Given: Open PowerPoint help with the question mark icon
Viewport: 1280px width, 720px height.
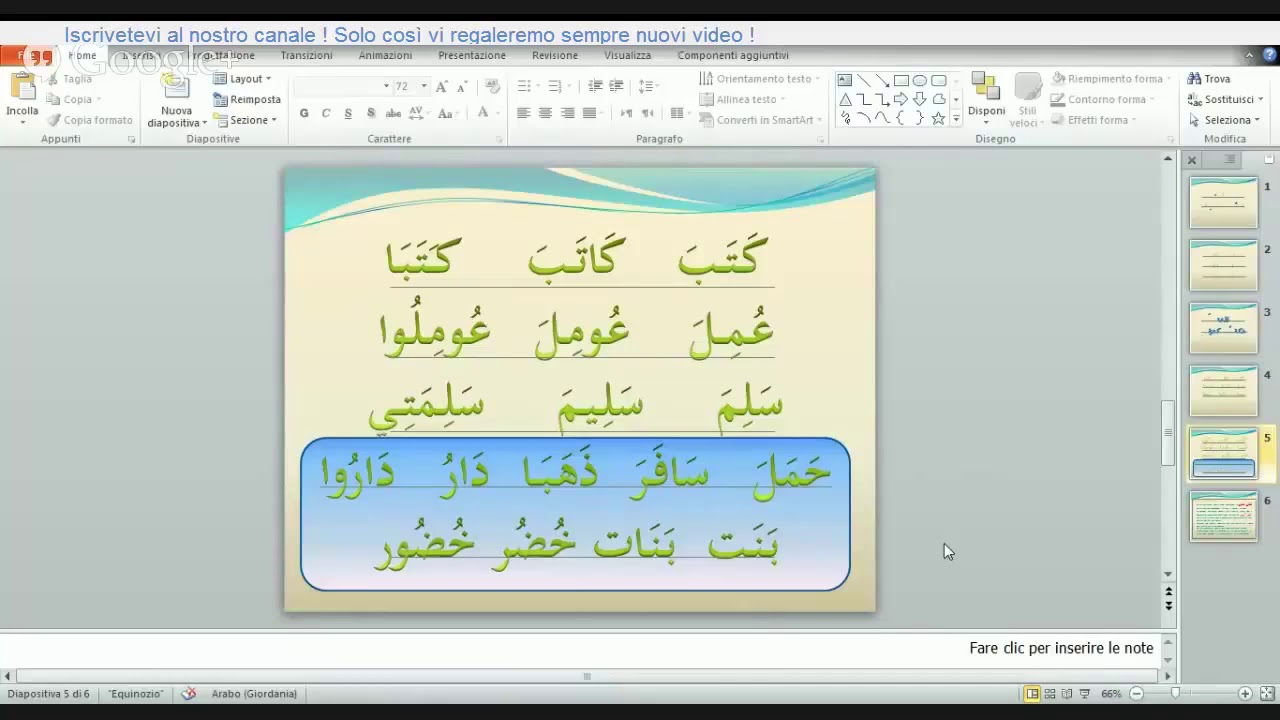Looking at the screenshot, I should (x=1268, y=56).
